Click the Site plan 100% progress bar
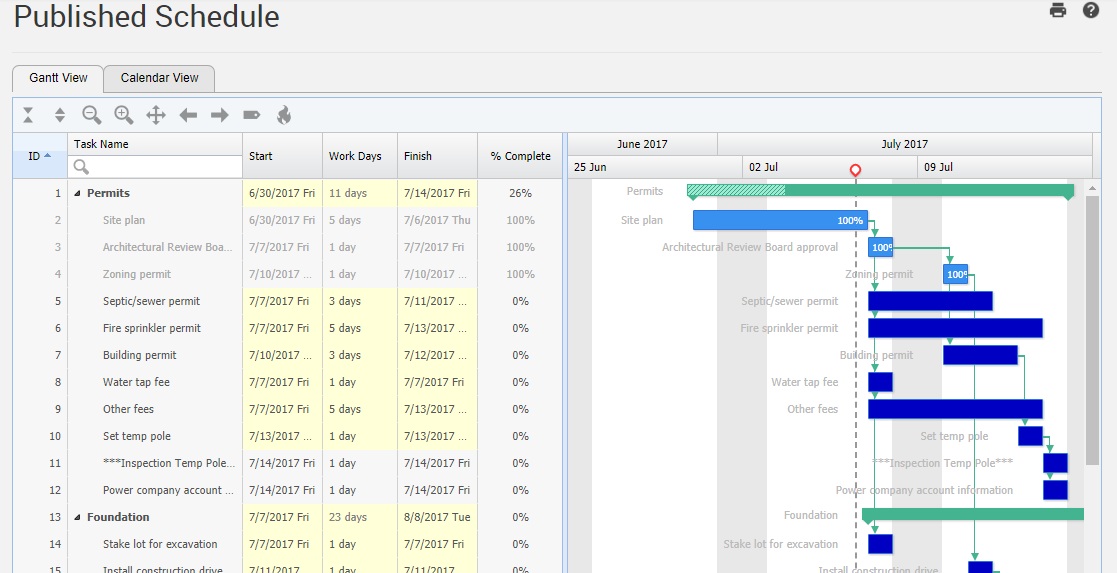This screenshot has height=573, width=1117. pyautogui.click(x=779, y=220)
